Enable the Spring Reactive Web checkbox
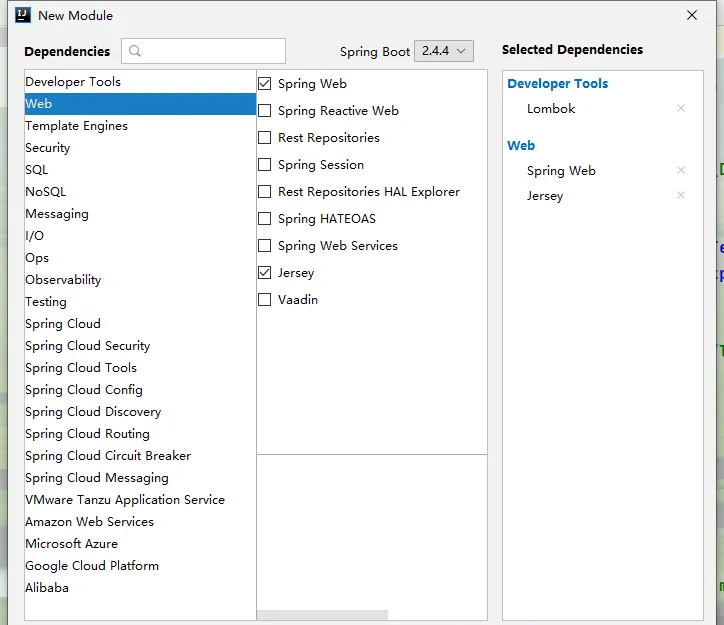 pos(265,111)
